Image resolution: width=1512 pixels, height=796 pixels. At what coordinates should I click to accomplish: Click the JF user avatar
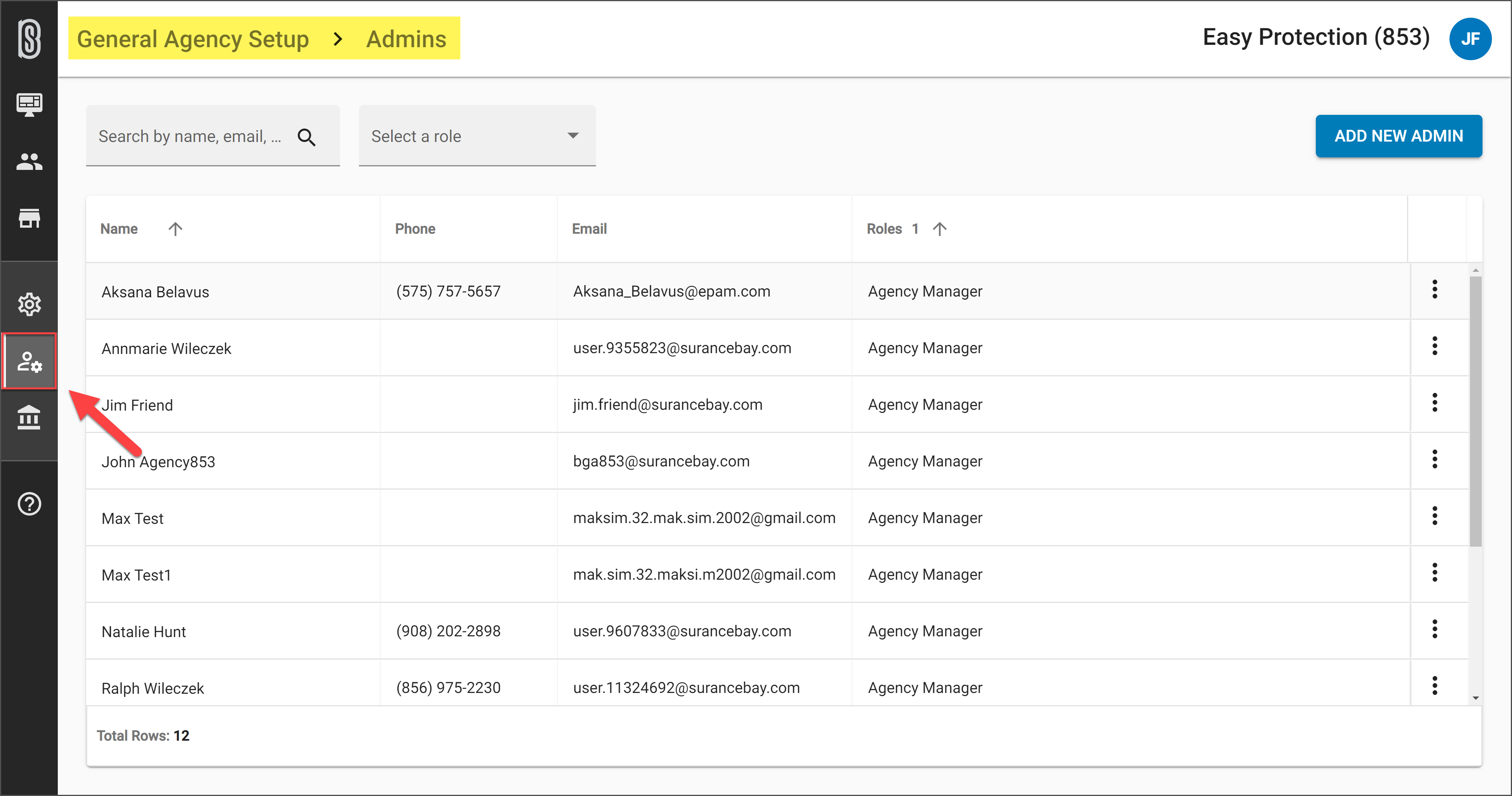pos(1470,39)
